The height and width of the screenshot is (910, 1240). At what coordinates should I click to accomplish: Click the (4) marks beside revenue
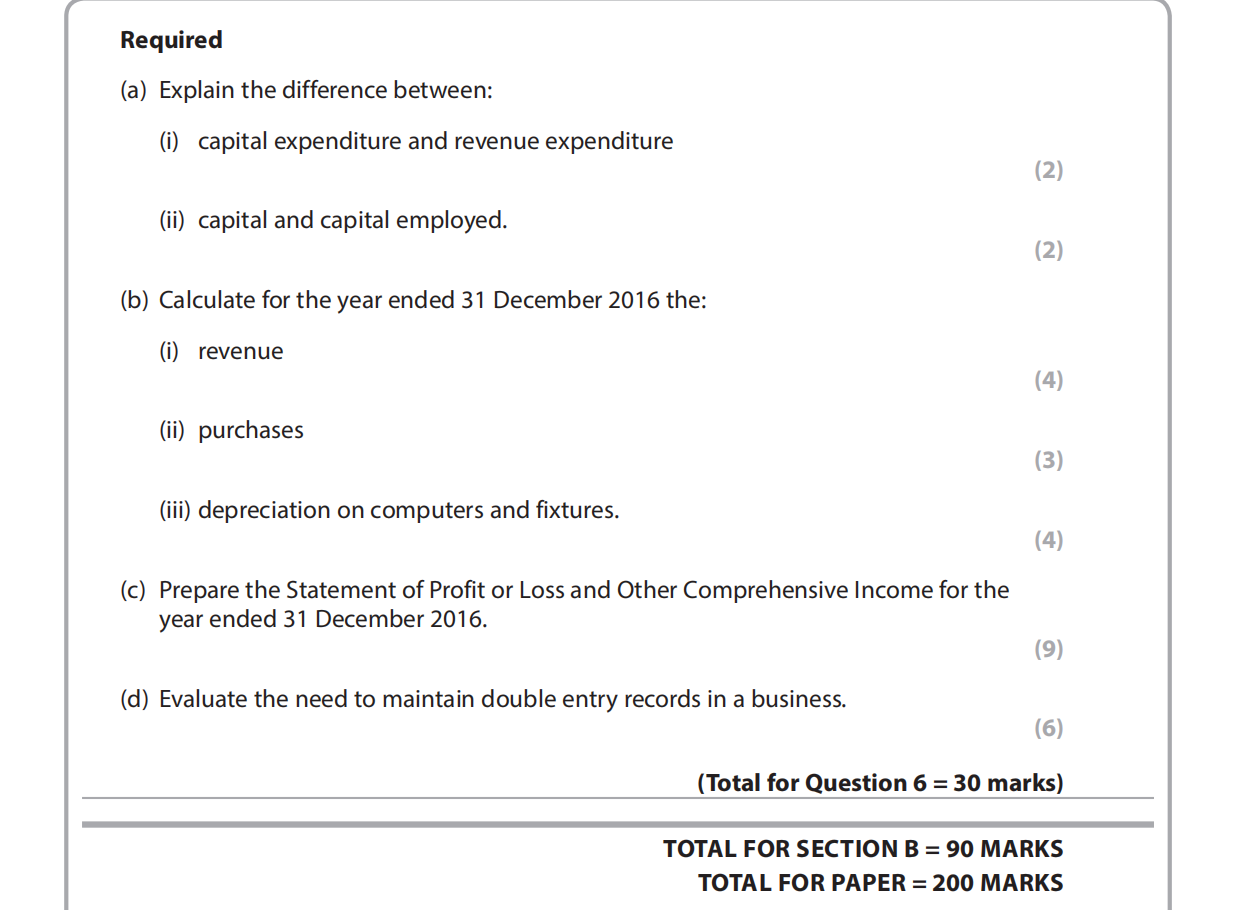pyautogui.click(x=1048, y=380)
